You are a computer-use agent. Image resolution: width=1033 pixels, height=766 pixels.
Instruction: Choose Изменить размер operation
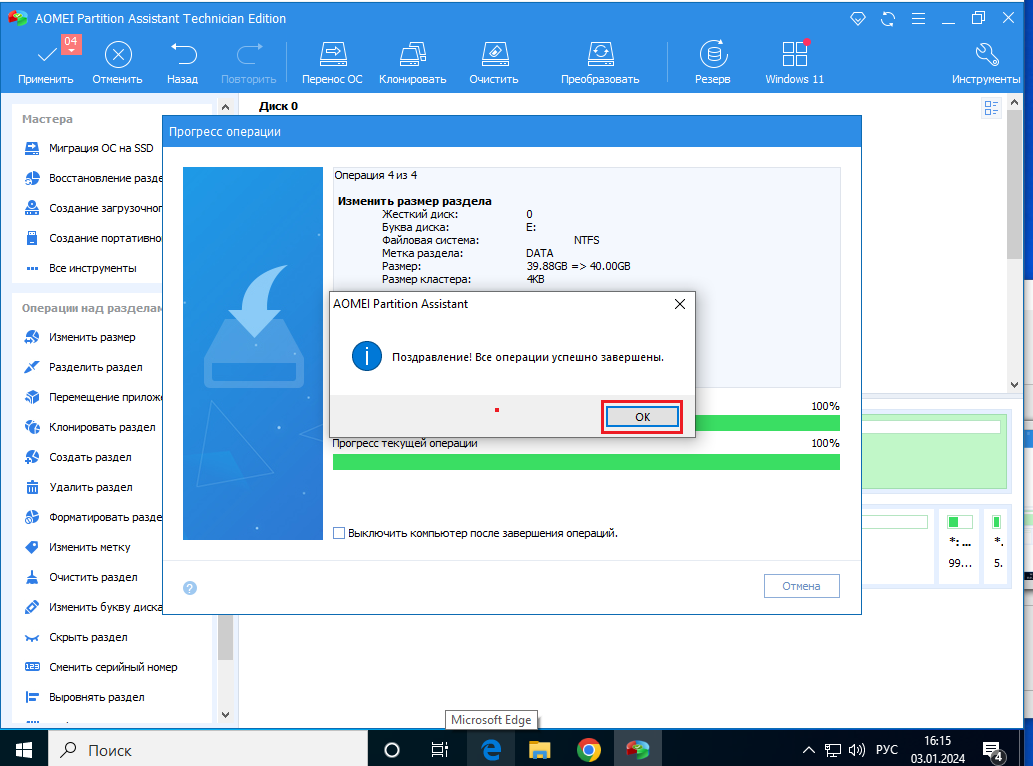80,337
